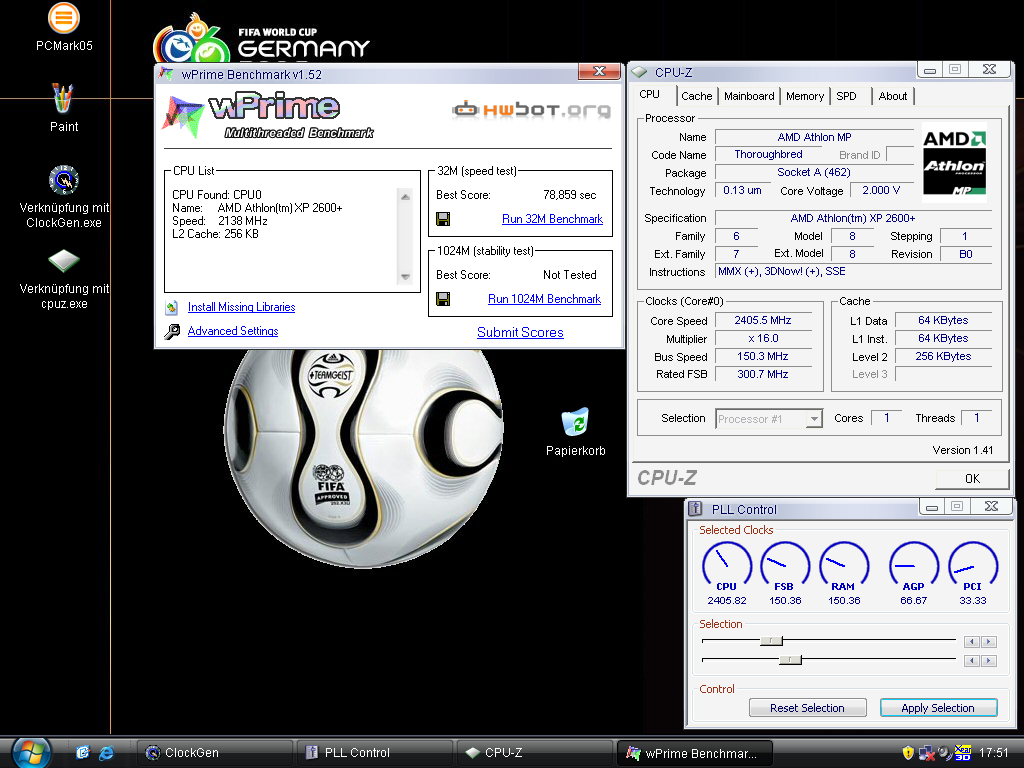
Task: Click the security shield tray icon
Action: (x=908, y=753)
